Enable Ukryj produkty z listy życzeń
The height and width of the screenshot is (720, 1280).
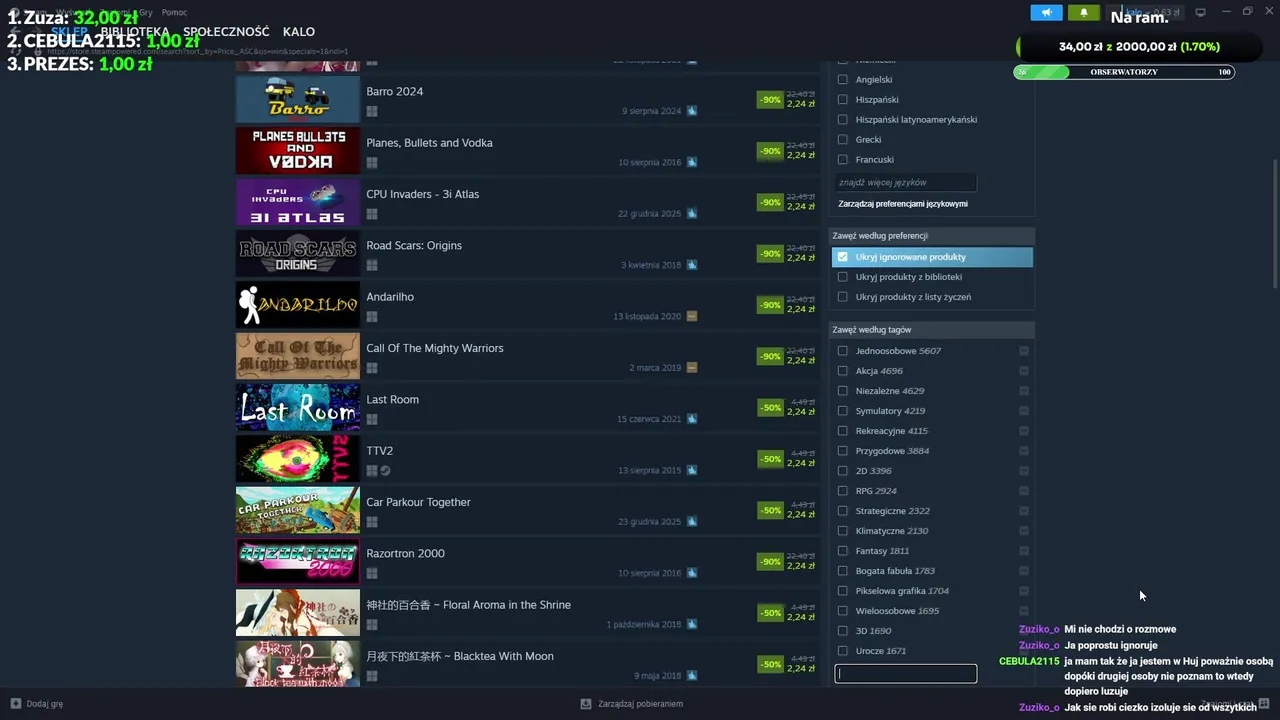(843, 297)
